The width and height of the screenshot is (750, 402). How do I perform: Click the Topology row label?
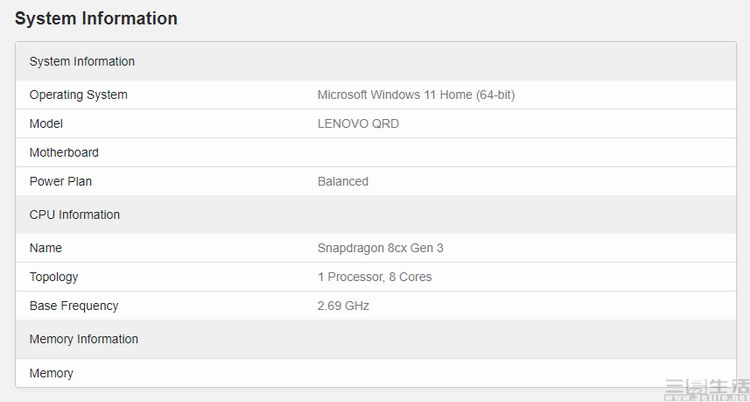54,277
